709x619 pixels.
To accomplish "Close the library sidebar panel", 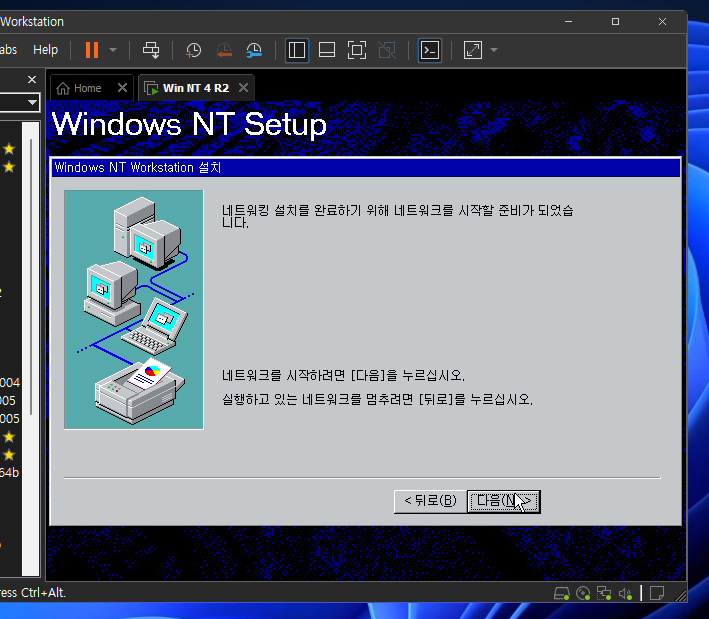I will point(32,80).
